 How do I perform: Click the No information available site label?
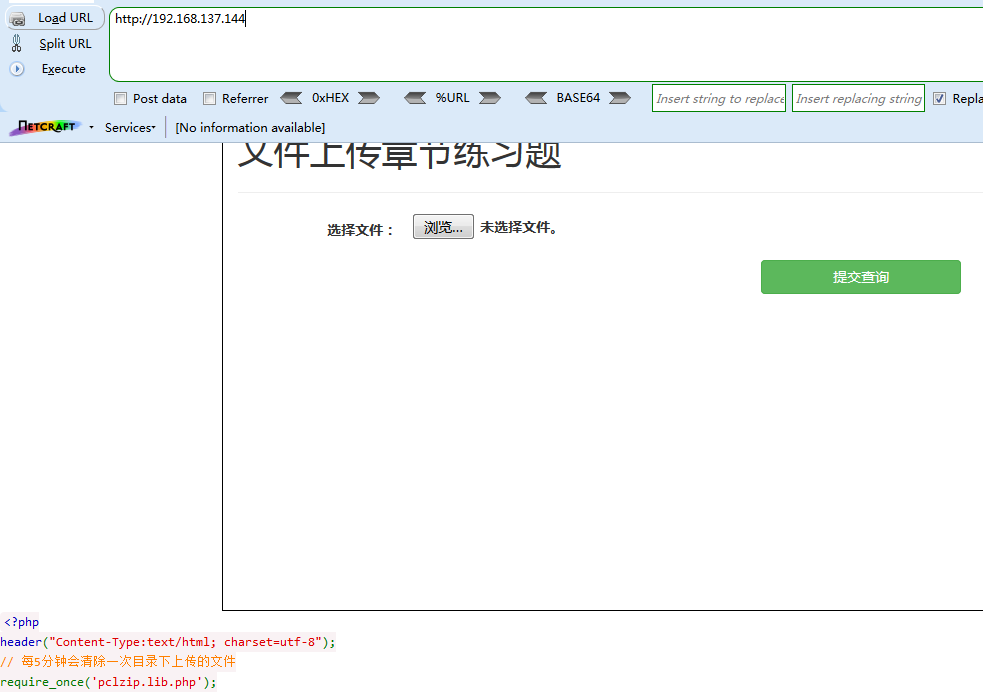(249, 127)
